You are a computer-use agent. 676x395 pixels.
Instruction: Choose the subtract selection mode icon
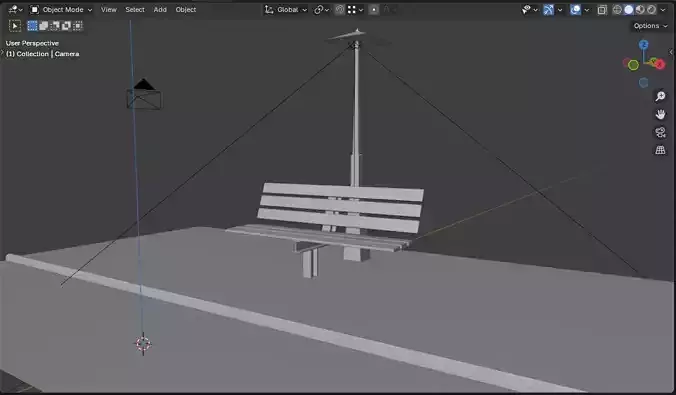(55, 26)
